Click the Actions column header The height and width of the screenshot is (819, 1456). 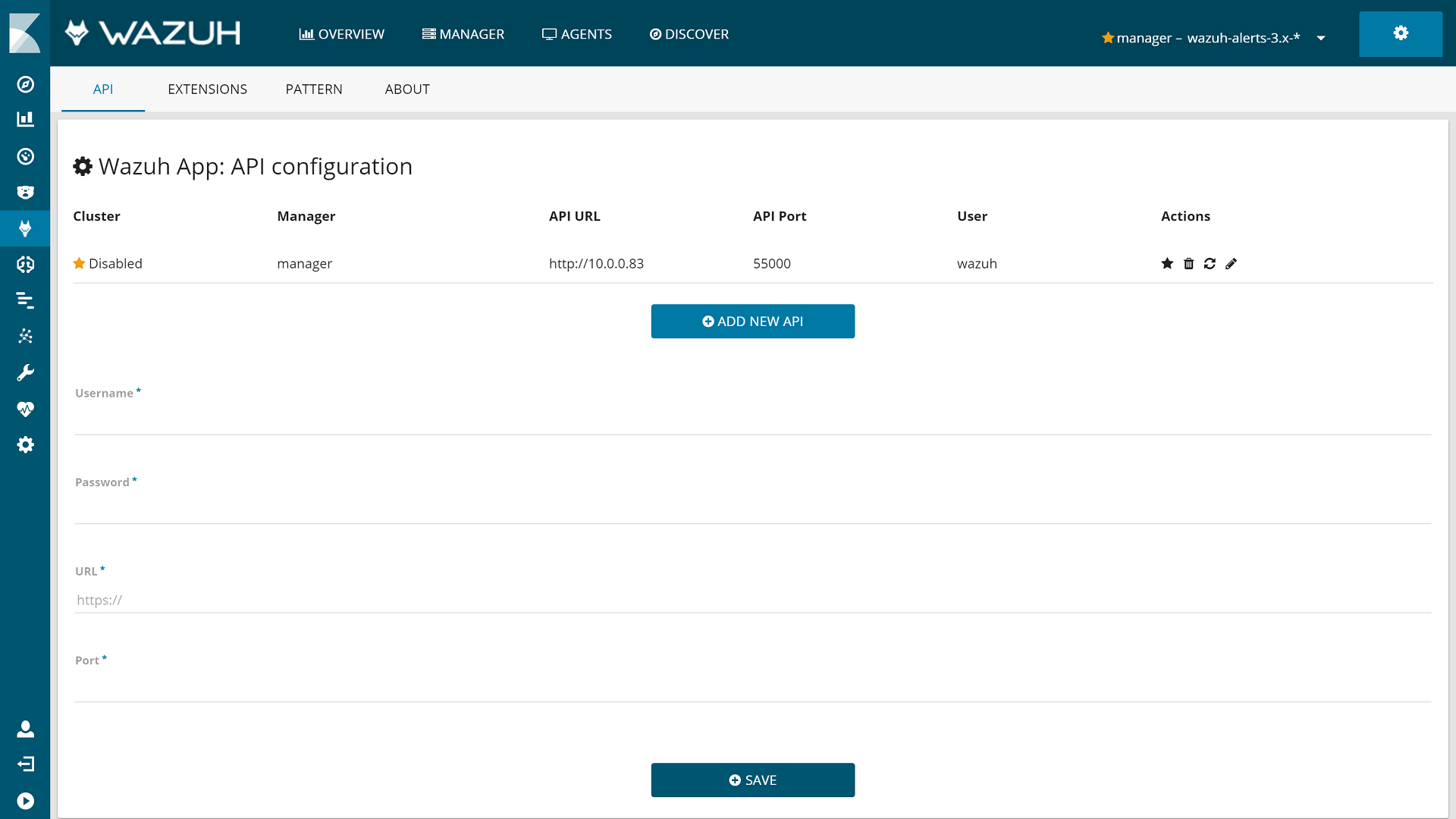1185,216
